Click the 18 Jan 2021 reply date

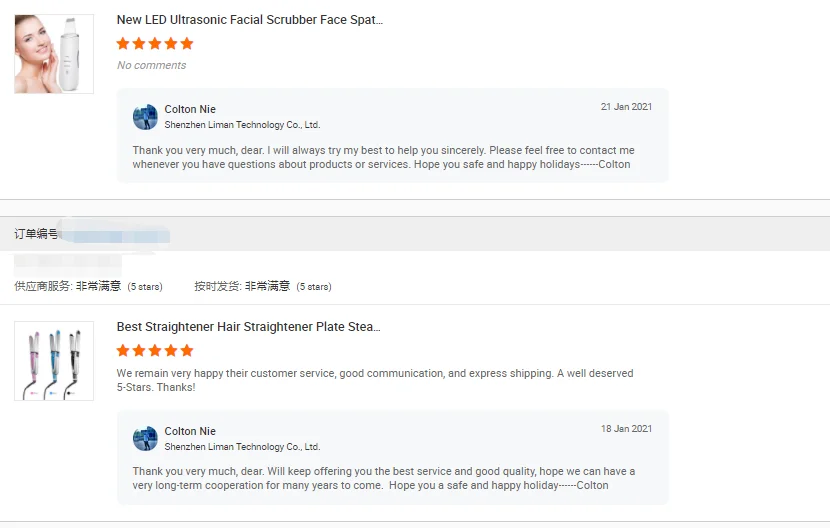626,429
